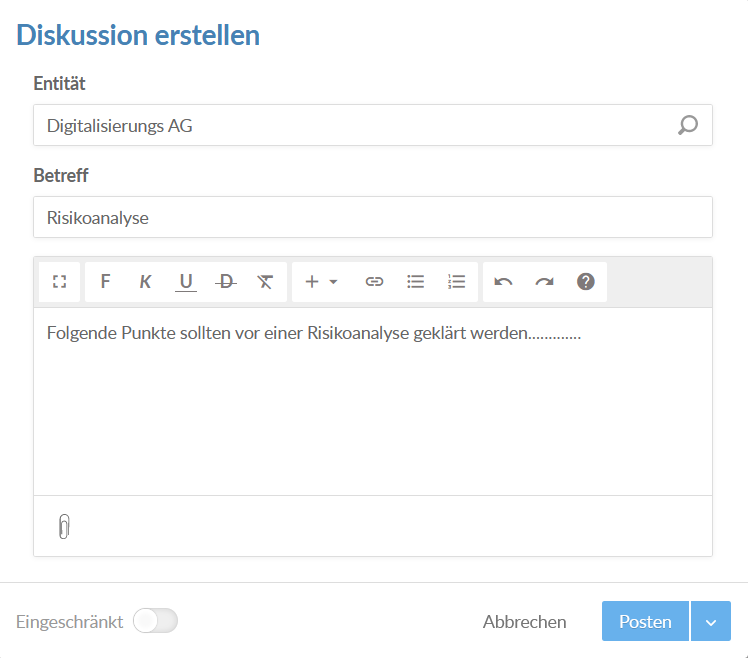748x658 pixels.
Task: Click the Betreff label
Action: pos(61,176)
